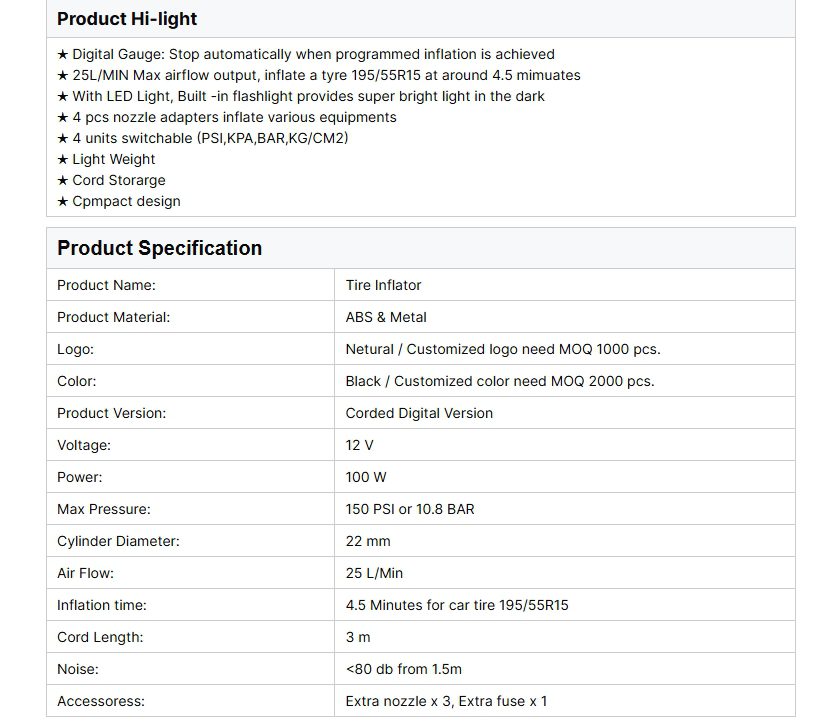Click the Product Specification heading
The height and width of the screenshot is (722, 838).
(159, 248)
